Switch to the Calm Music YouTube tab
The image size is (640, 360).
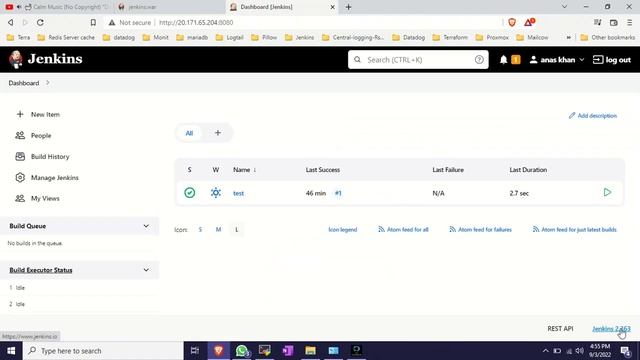click(56, 7)
